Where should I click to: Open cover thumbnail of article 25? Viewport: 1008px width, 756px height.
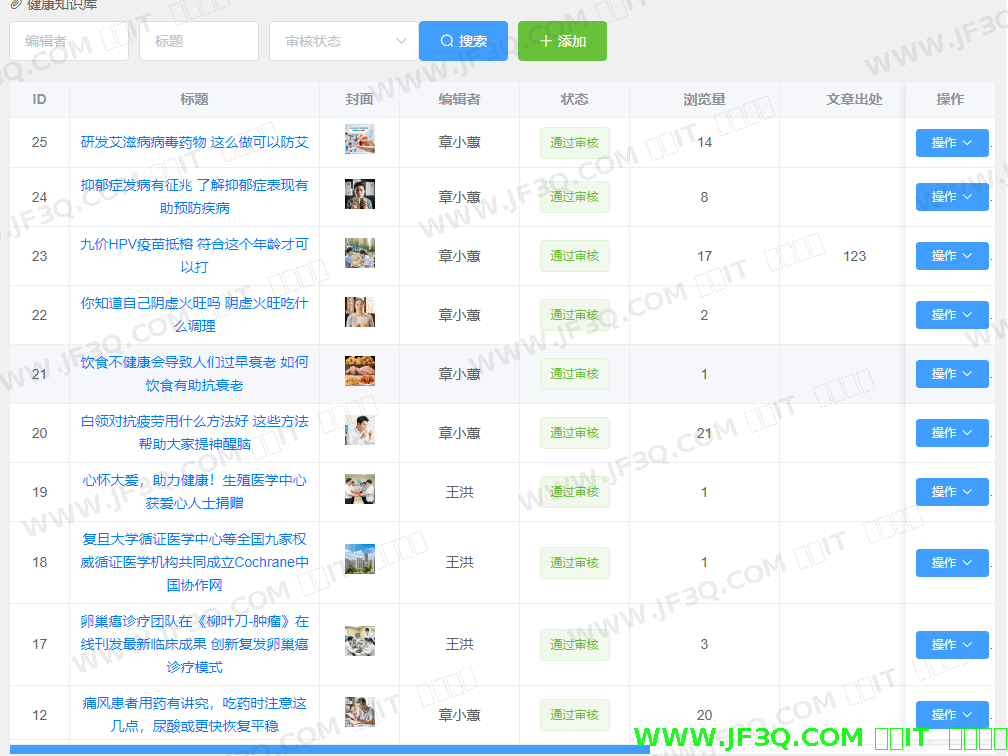click(x=359, y=139)
